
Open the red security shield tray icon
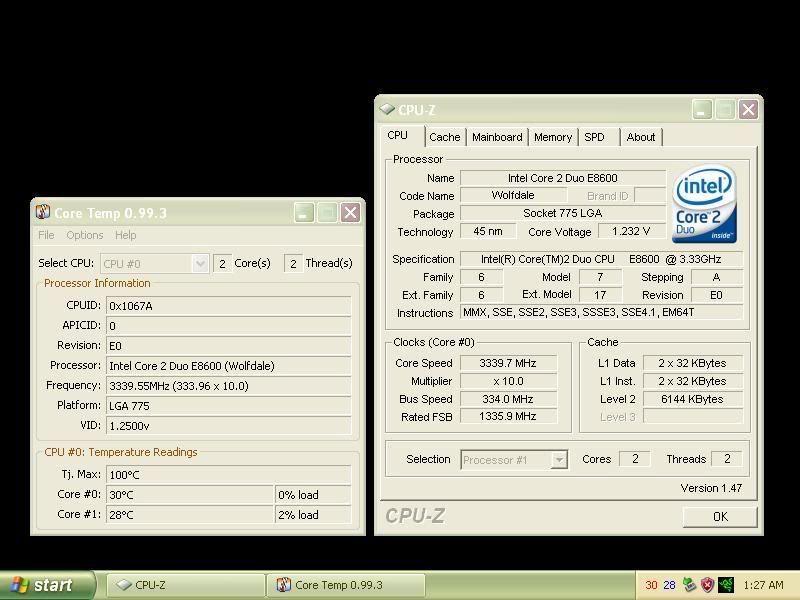coord(707,585)
